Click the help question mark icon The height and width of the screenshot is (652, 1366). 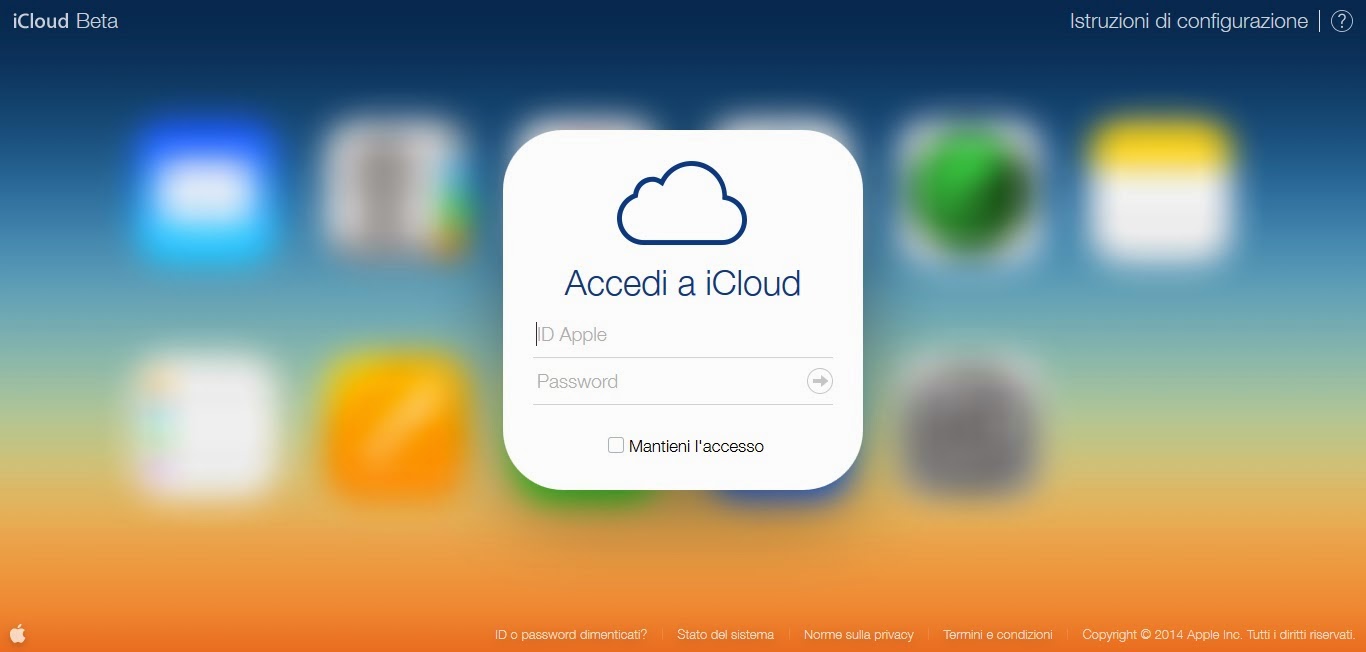(1341, 21)
